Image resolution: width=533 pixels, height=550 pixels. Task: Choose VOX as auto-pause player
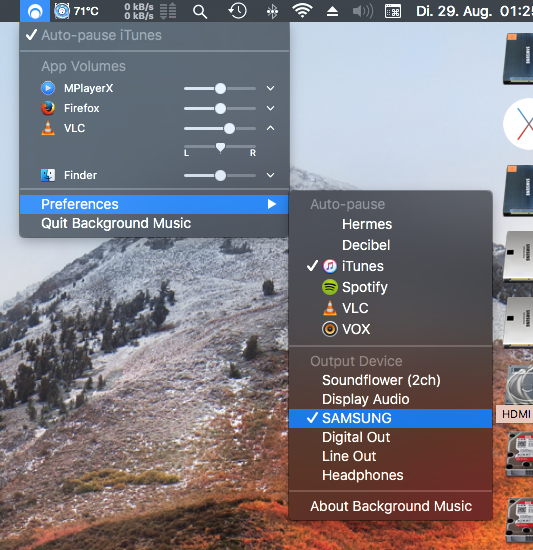391,329
